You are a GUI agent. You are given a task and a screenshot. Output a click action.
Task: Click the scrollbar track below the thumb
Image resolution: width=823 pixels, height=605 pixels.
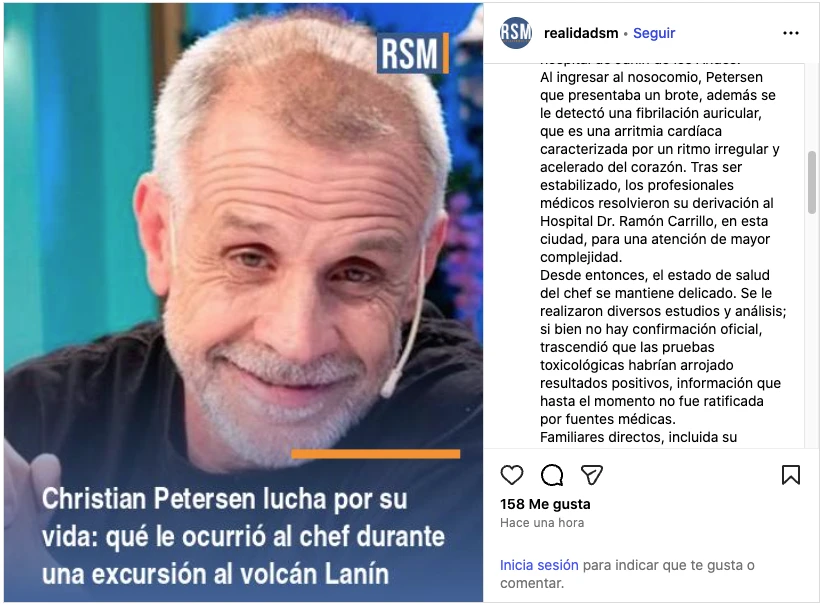[811, 331]
